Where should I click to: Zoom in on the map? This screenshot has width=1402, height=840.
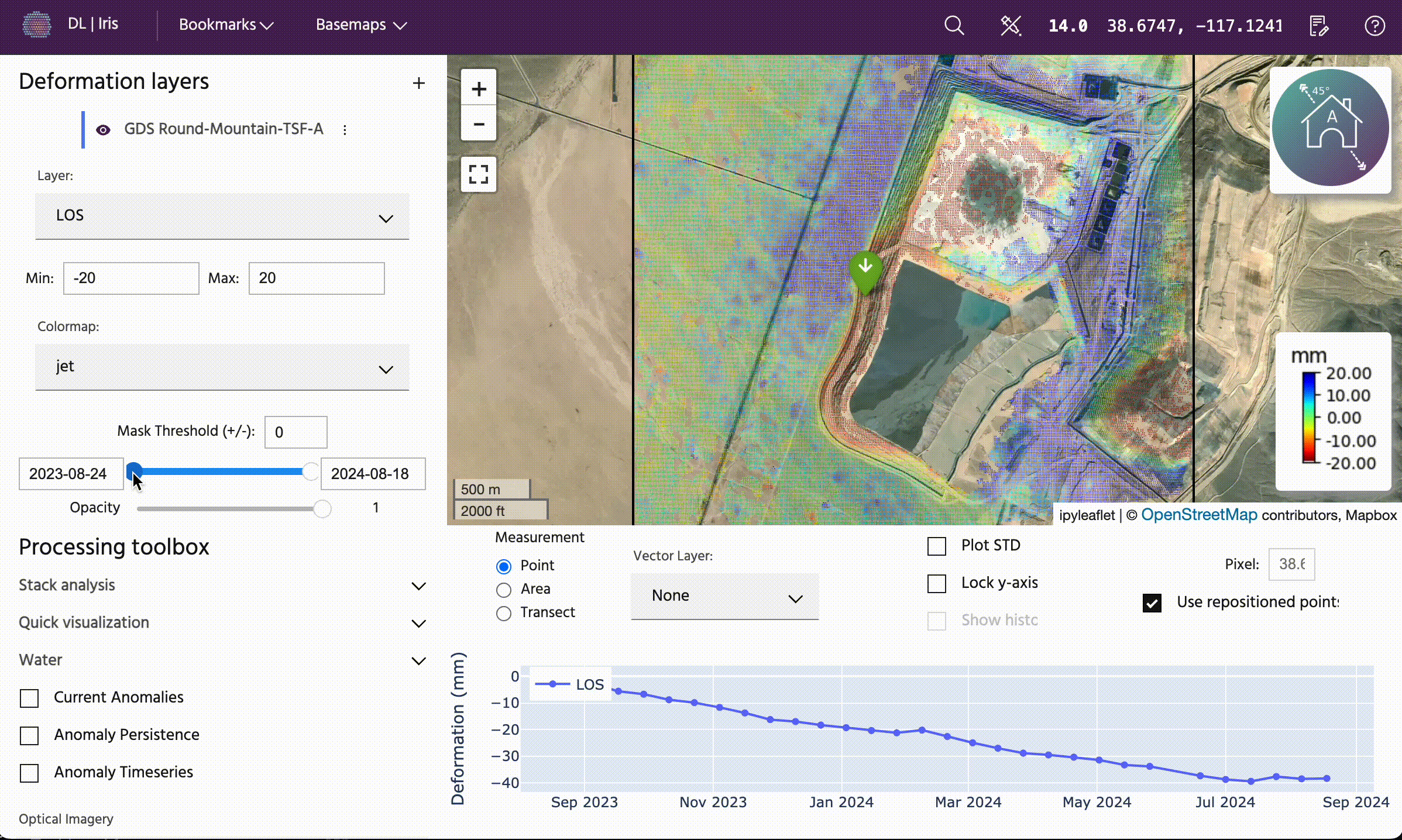point(479,89)
